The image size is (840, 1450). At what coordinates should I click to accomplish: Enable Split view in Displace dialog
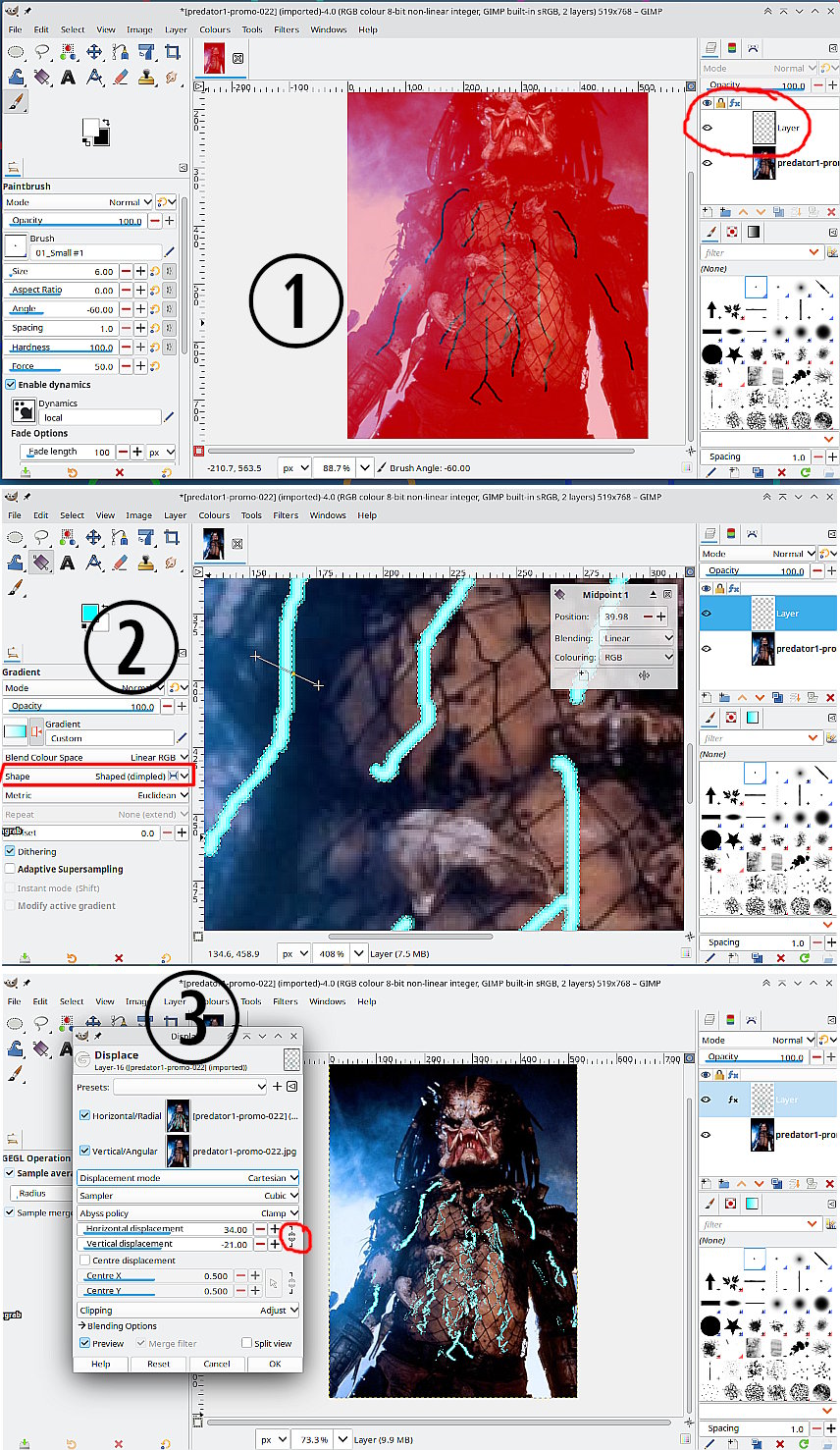[247, 1343]
